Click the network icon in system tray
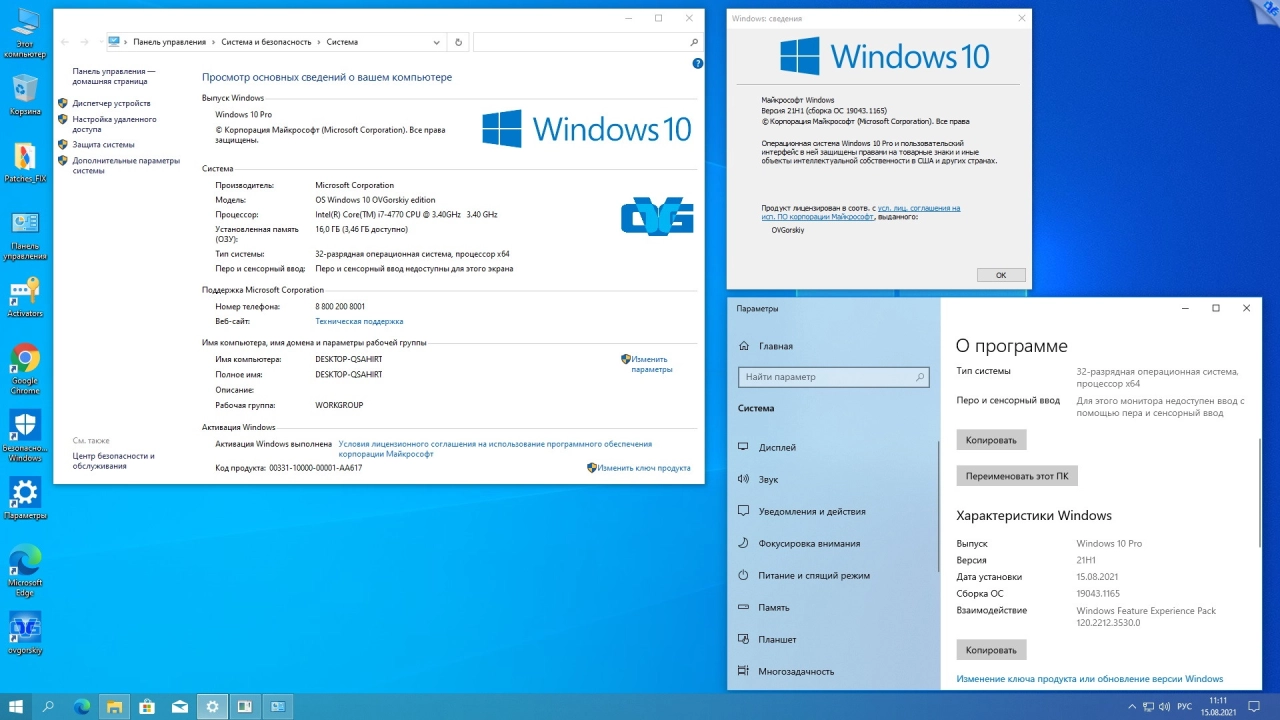The image size is (1280, 720). pyautogui.click(x=1146, y=706)
